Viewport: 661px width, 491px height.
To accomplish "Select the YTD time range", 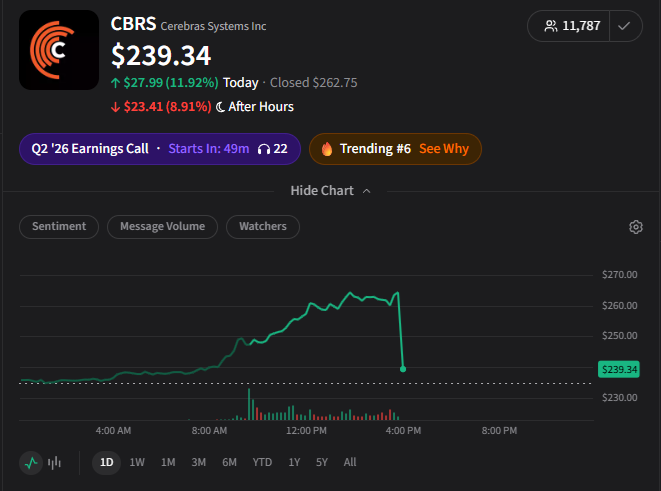I will [x=262, y=462].
